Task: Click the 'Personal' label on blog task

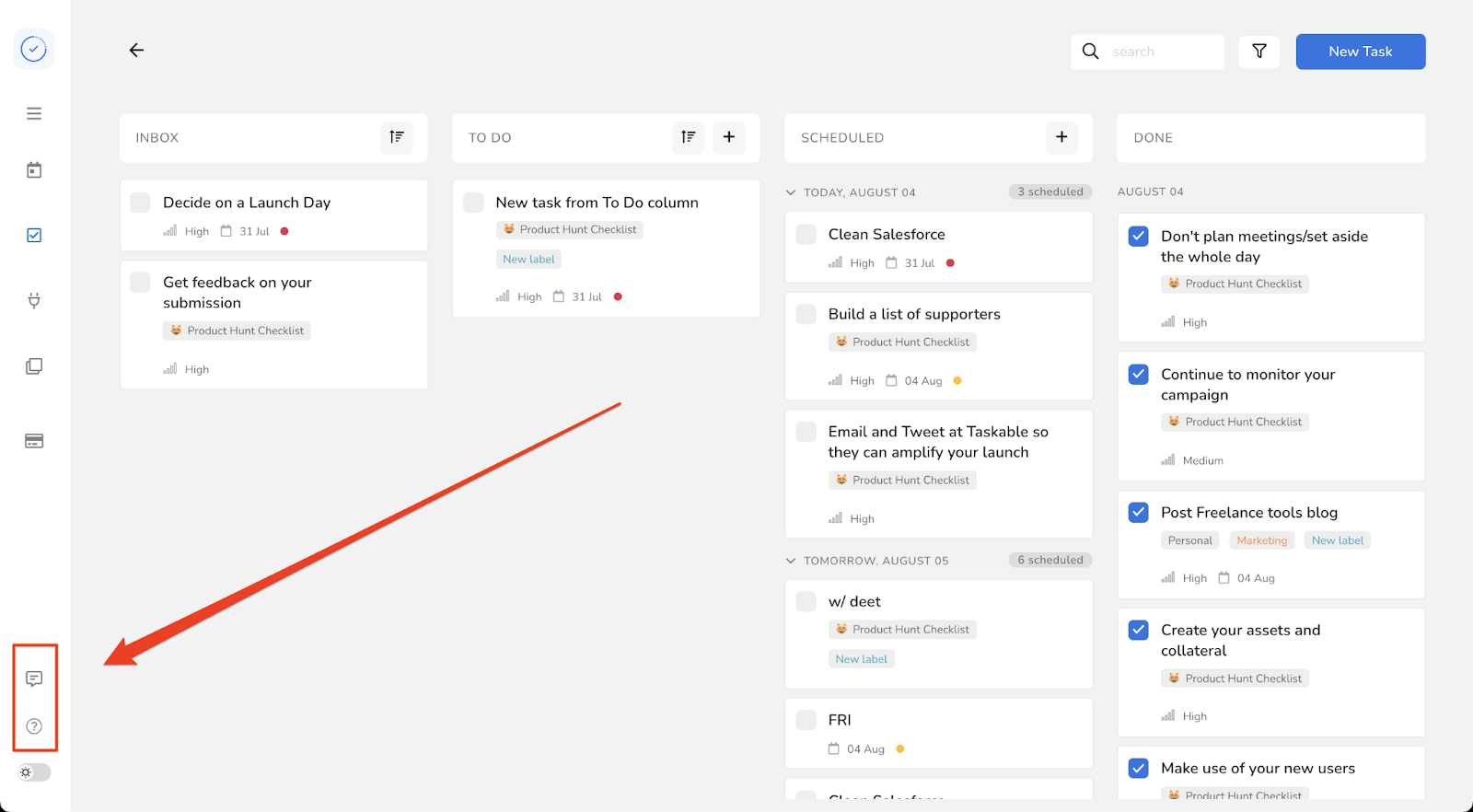Action: click(1190, 540)
